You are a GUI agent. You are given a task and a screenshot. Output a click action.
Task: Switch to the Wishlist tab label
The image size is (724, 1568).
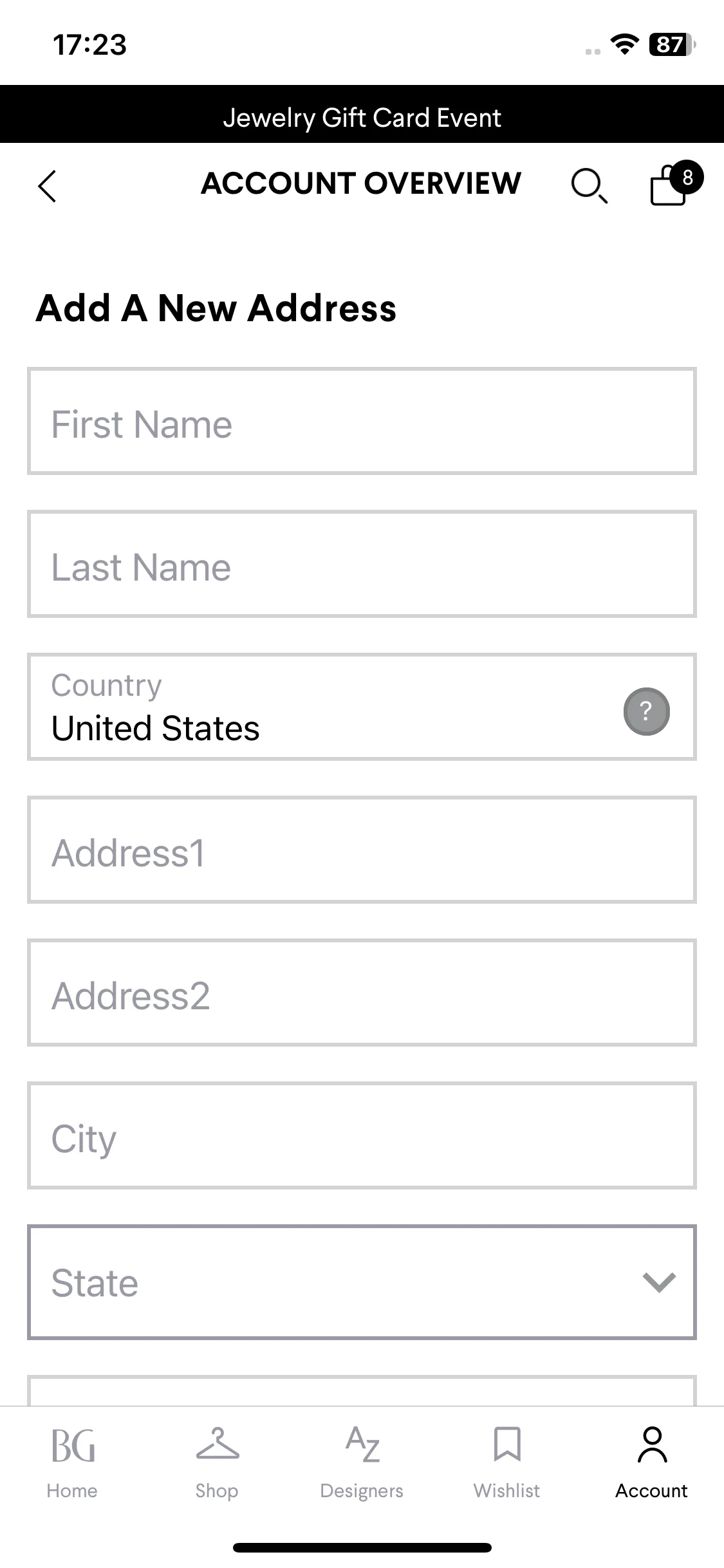pos(507,1491)
